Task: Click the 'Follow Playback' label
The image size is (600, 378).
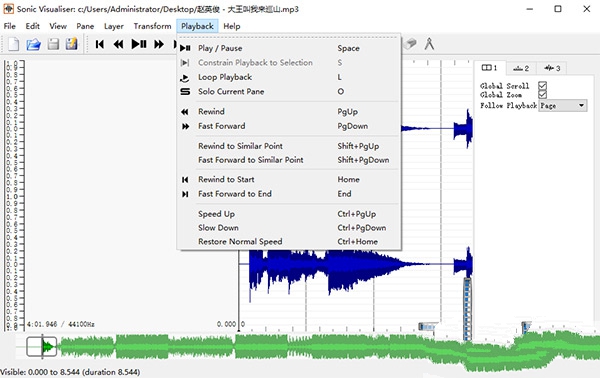Action: 509,106
